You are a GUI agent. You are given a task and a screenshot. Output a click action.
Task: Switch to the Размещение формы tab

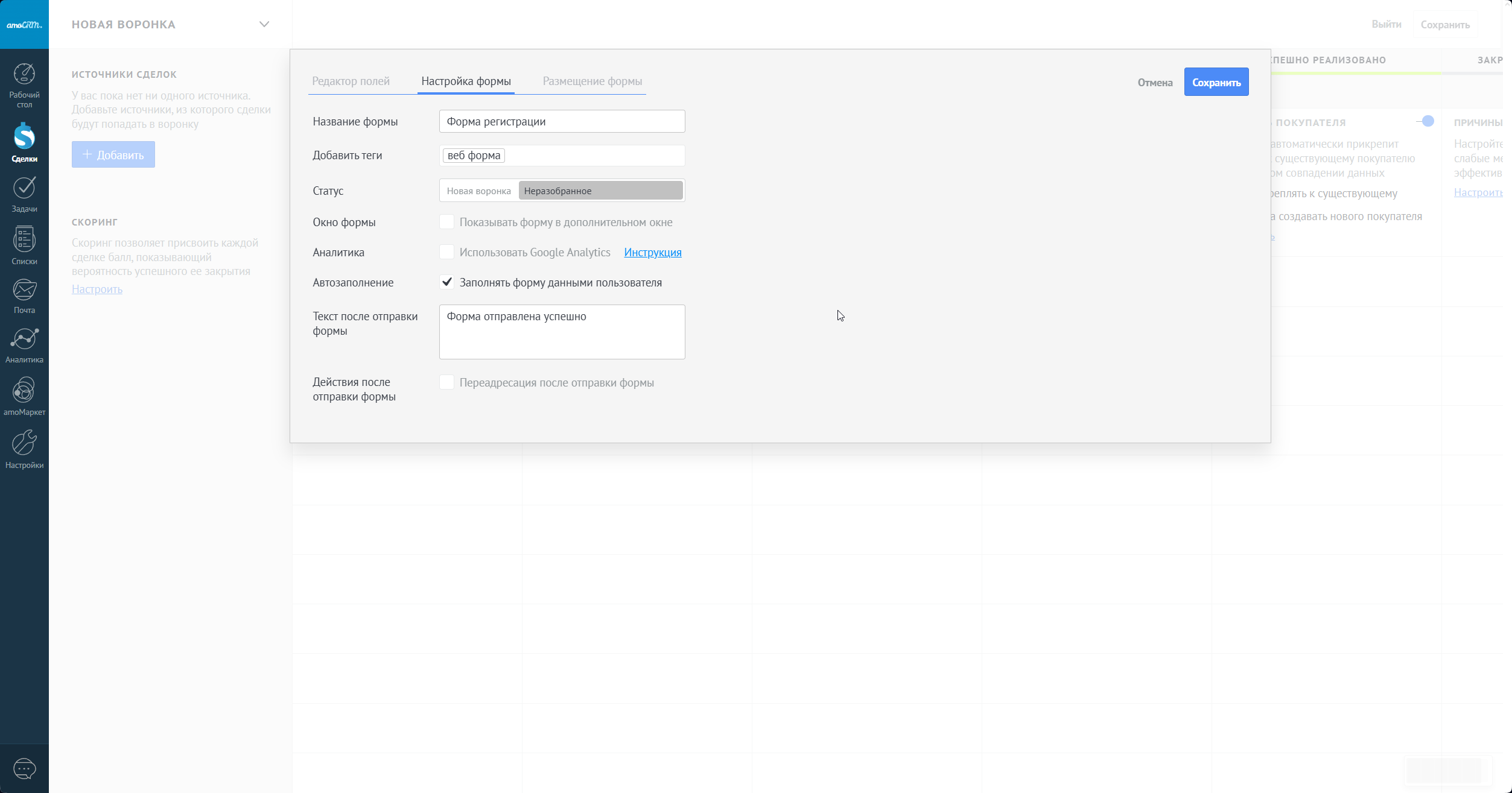(592, 81)
